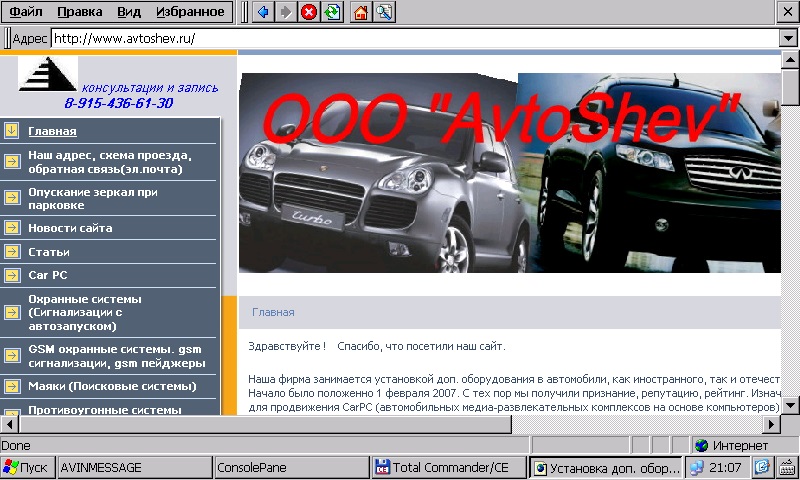Click the vertical scrollbar down arrow

[790, 406]
